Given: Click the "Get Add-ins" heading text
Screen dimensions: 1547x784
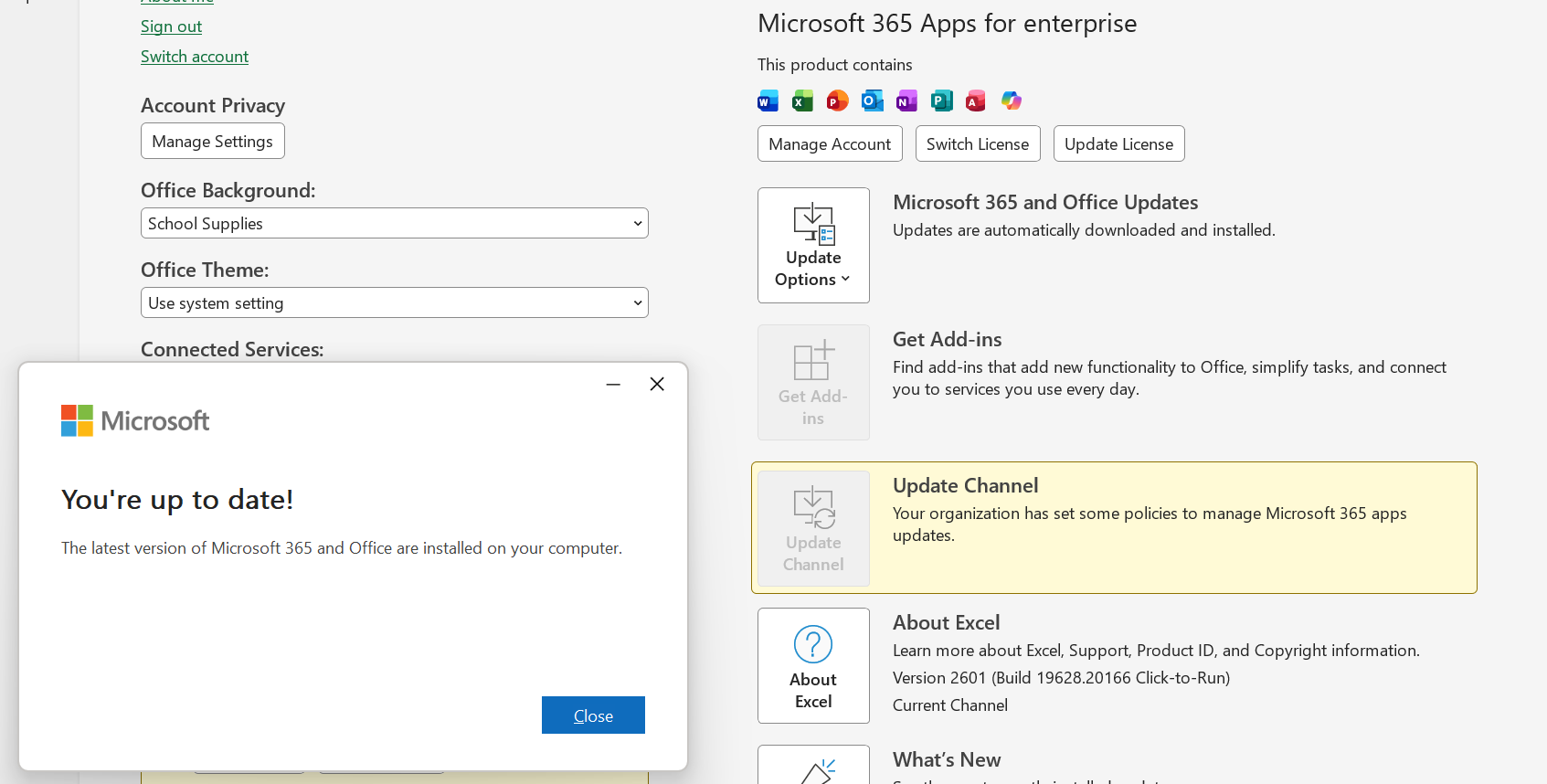Looking at the screenshot, I should tap(948, 339).
